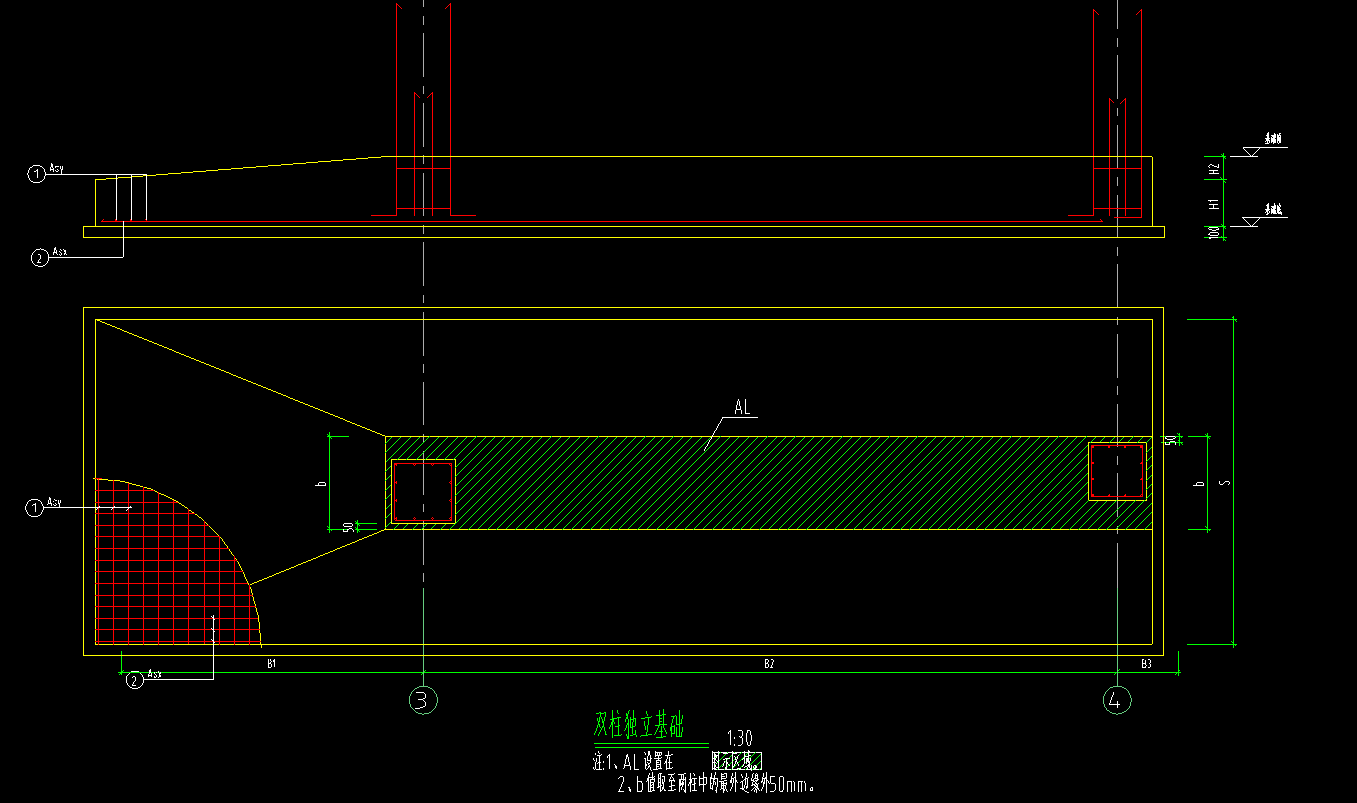Select dimension text H2
Screen dimensions: 1357x803
click(x=1214, y=170)
